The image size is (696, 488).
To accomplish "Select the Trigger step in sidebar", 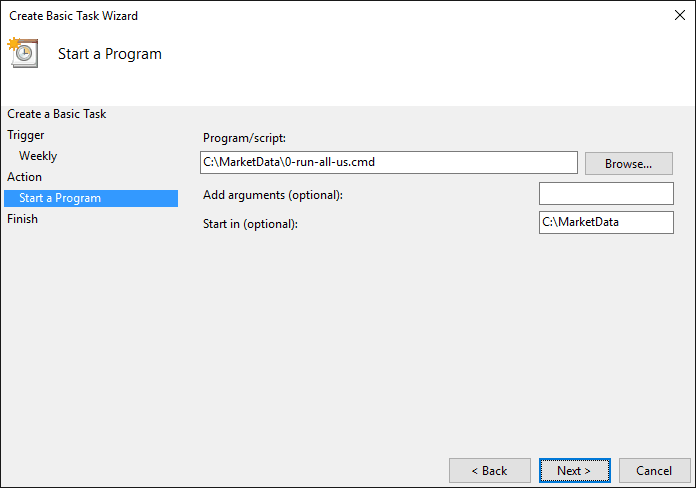I will click(26, 135).
